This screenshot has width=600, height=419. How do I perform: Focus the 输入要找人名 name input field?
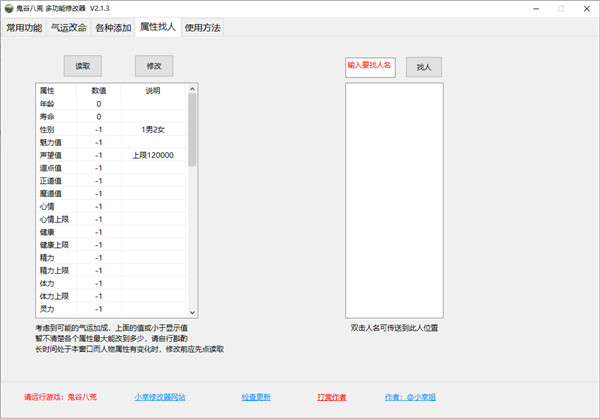click(369, 67)
